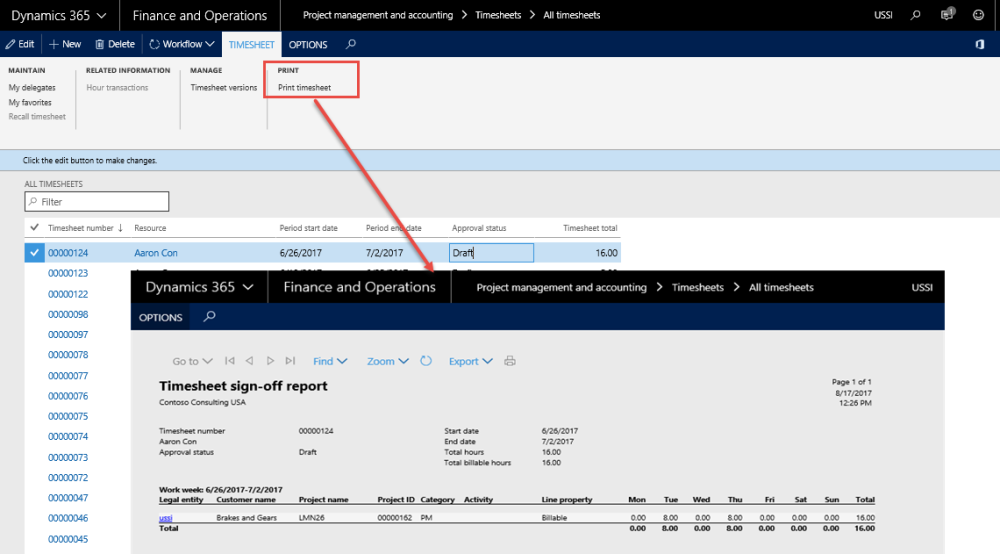The width and height of the screenshot is (1000, 554).
Task: Switch to the OPTIONS ribbon tab
Action: click(308, 45)
